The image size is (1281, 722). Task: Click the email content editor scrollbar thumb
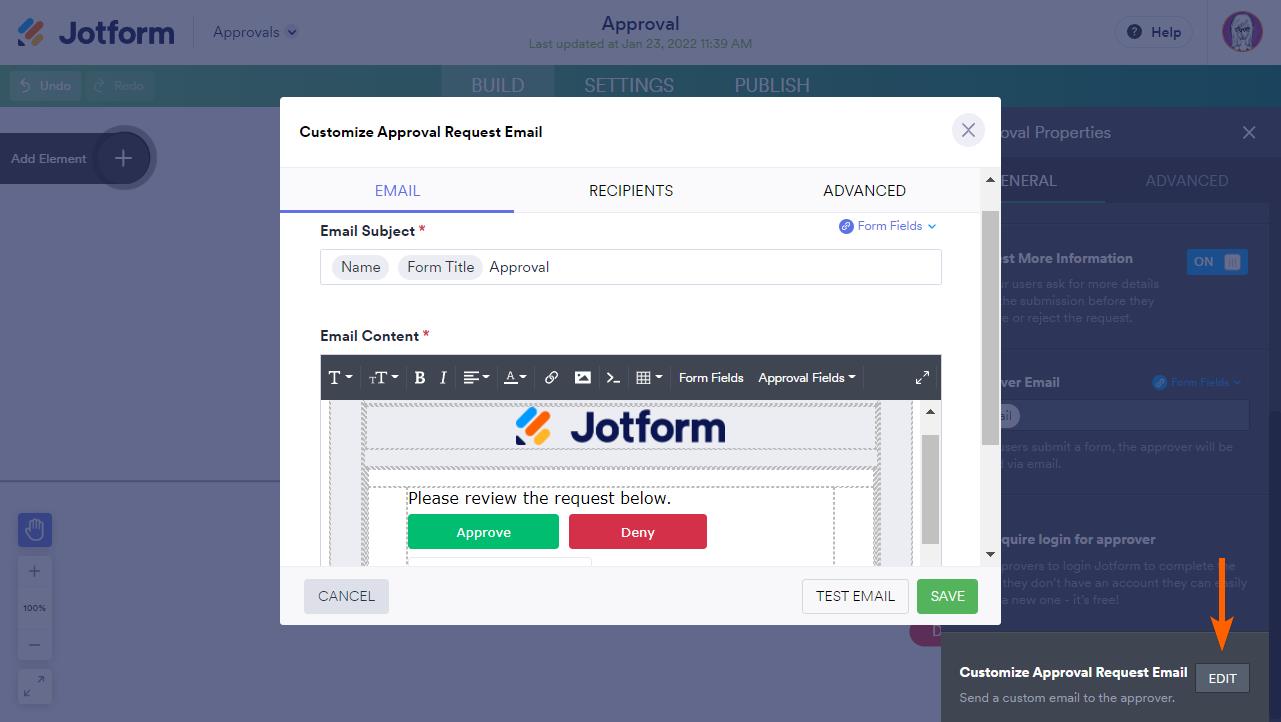(x=930, y=489)
